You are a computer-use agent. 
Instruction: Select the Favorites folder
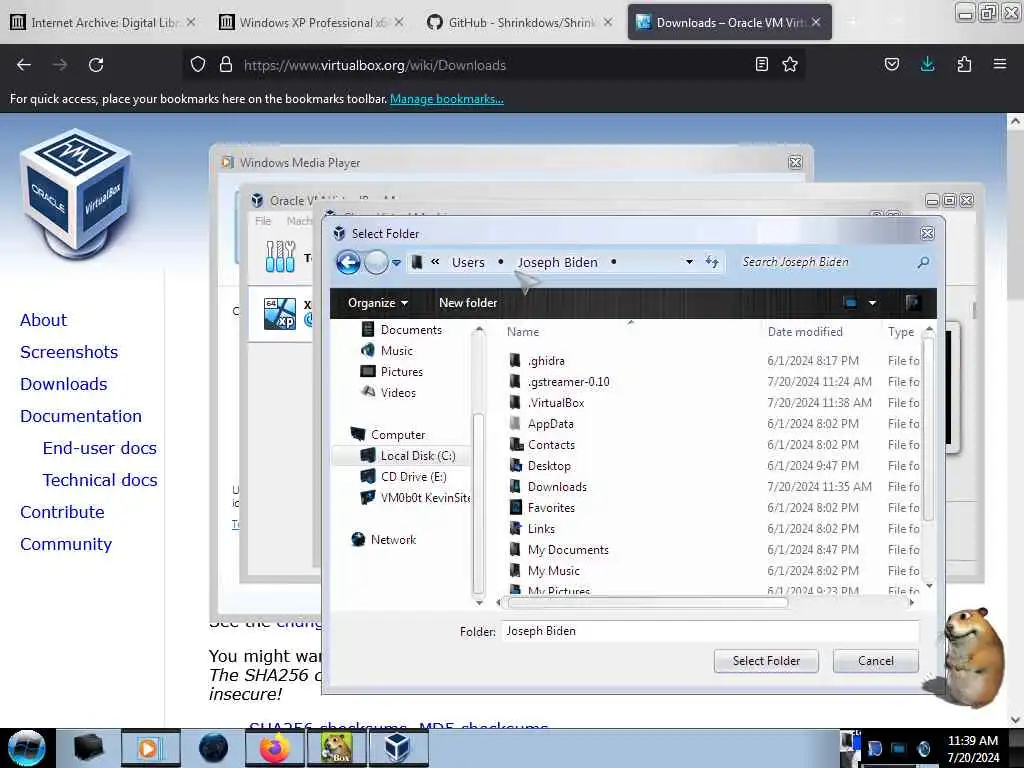click(551, 507)
